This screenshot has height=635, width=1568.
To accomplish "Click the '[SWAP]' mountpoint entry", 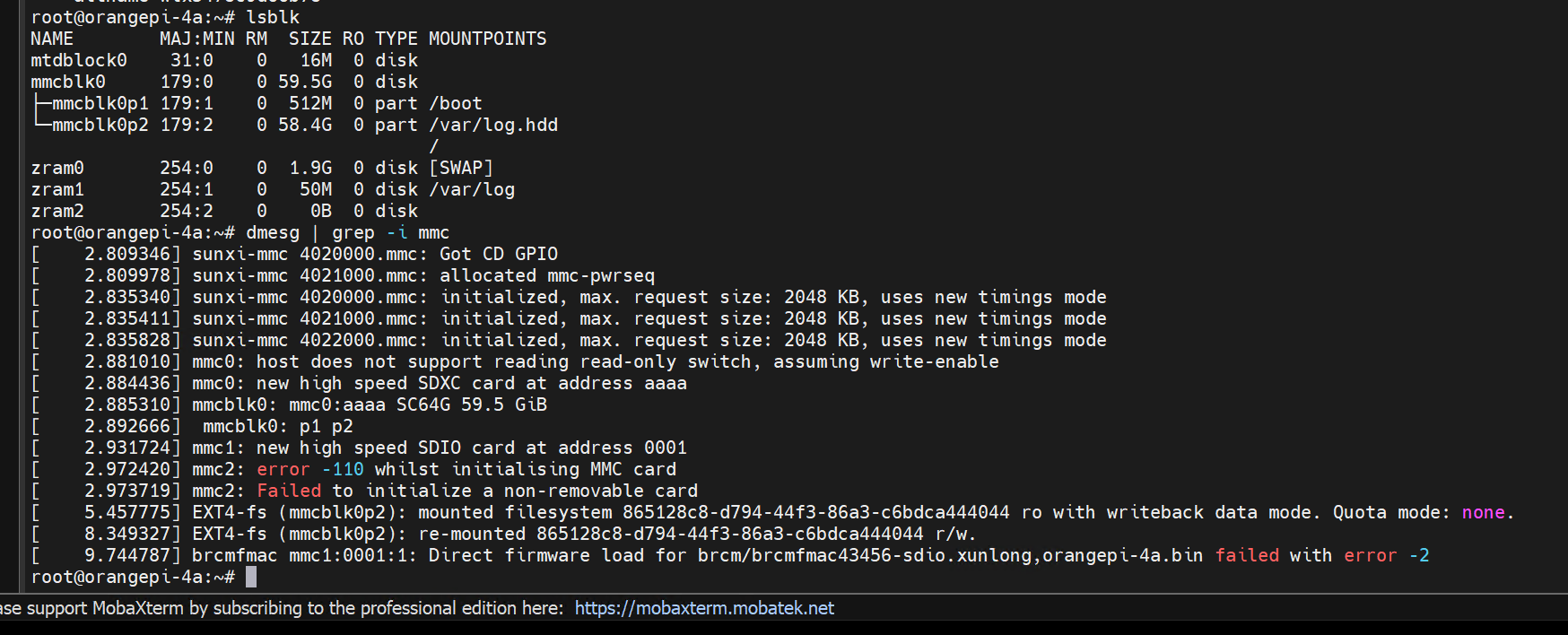I will [461, 168].
